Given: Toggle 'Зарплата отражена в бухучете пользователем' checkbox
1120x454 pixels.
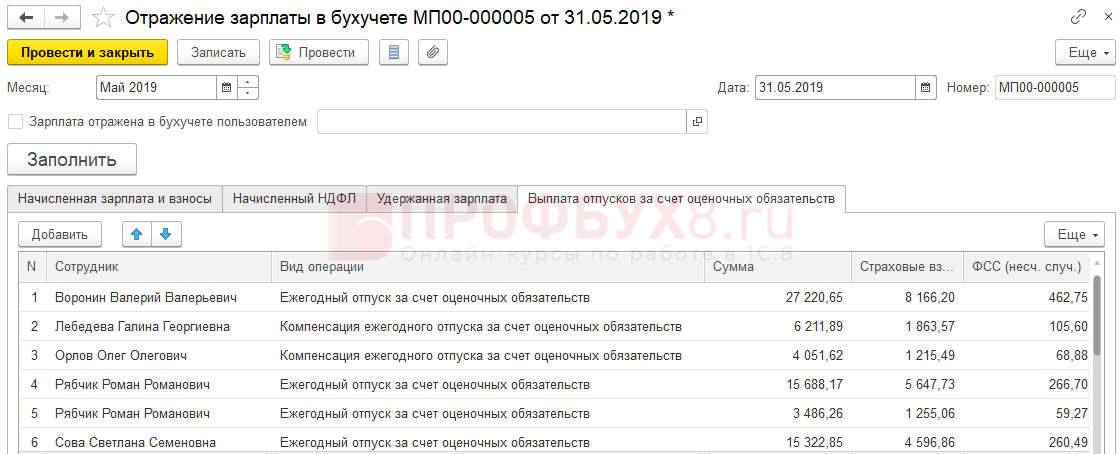Looking at the screenshot, I should [x=16, y=121].
